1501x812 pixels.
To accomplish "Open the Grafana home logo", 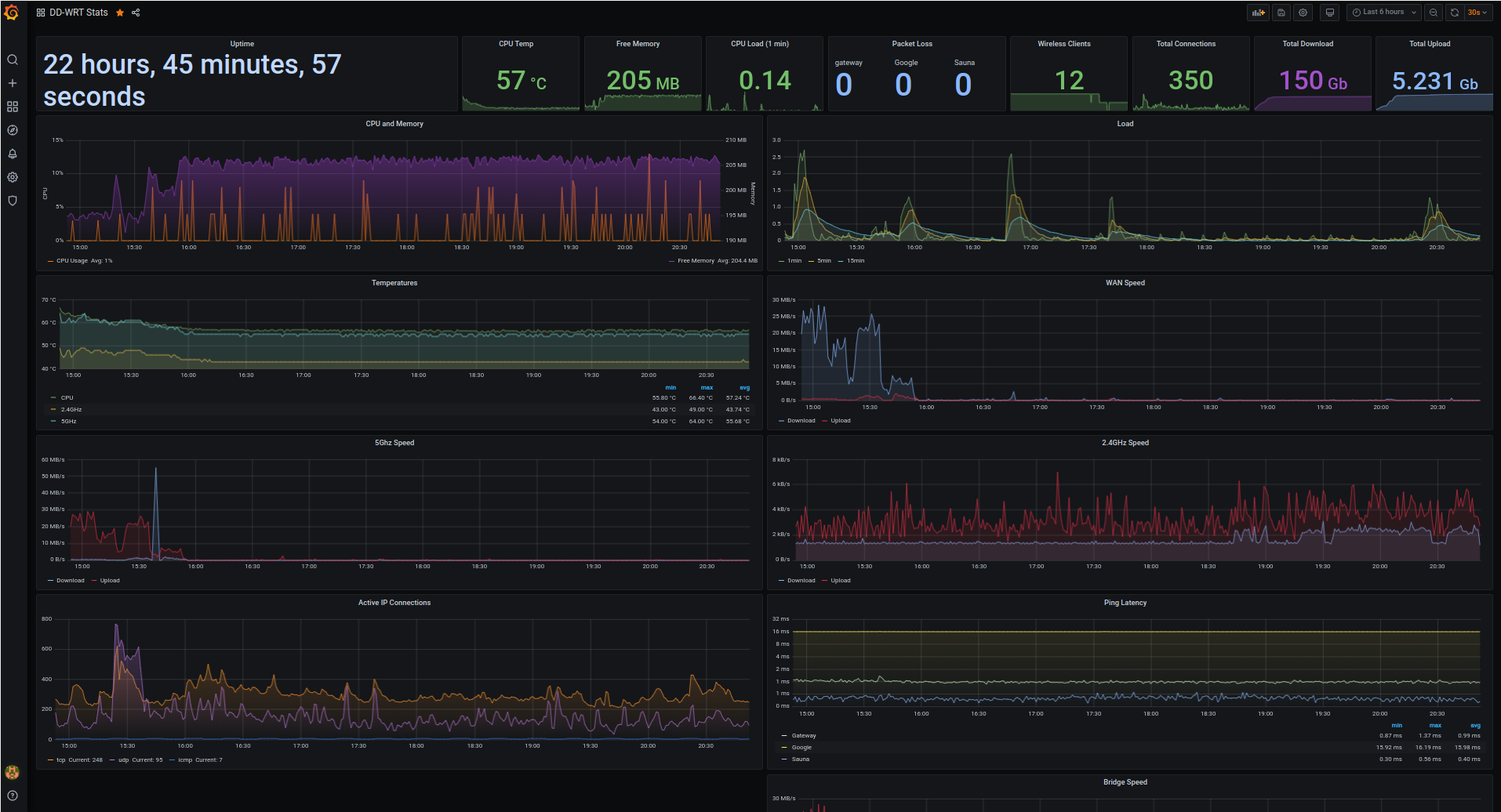I will 12,13.
